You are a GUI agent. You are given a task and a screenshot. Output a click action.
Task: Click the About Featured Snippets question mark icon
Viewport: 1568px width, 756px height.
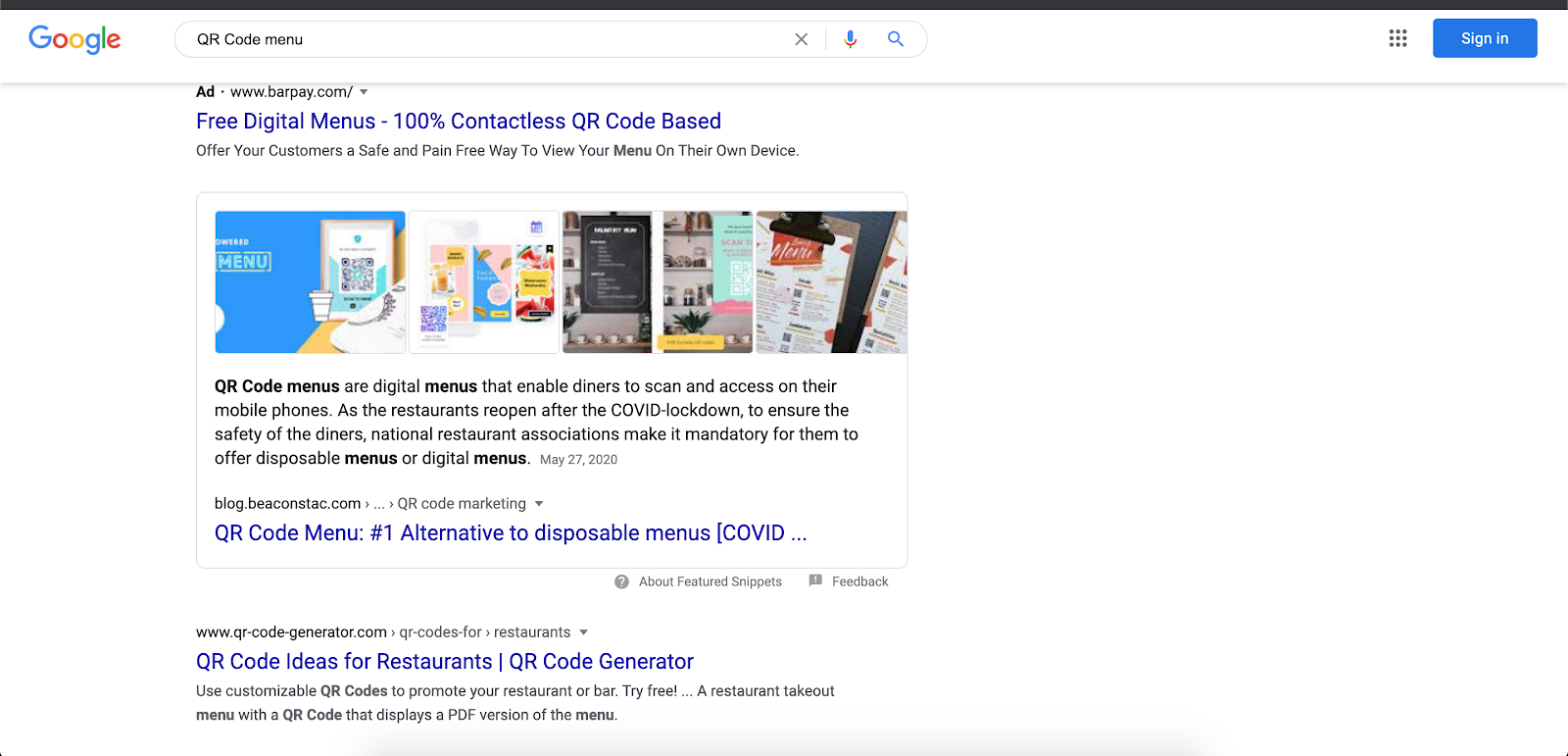click(x=621, y=581)
